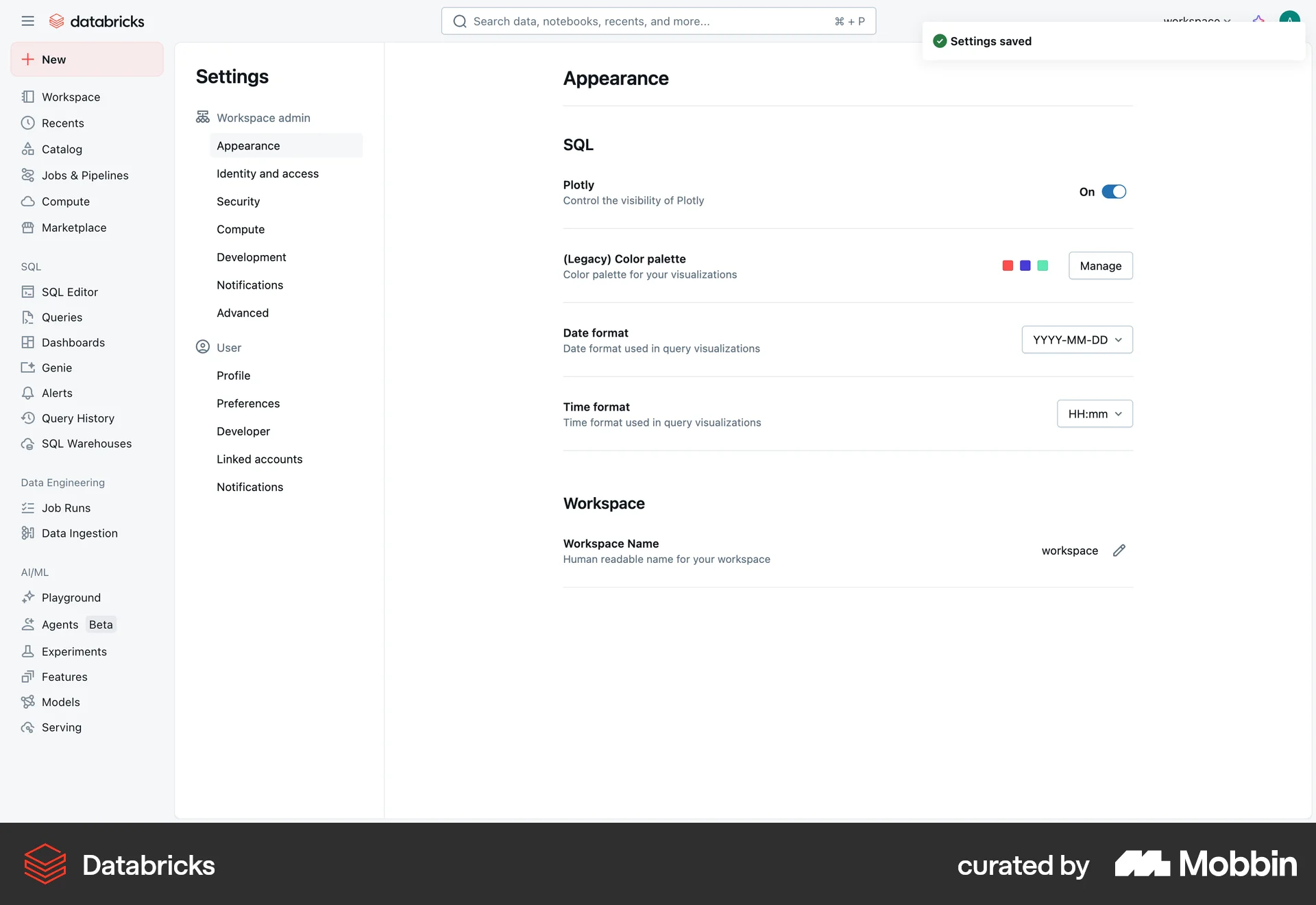Select Query History in the sidebar
Screen dimensions: 1316x905
point(77,418)
